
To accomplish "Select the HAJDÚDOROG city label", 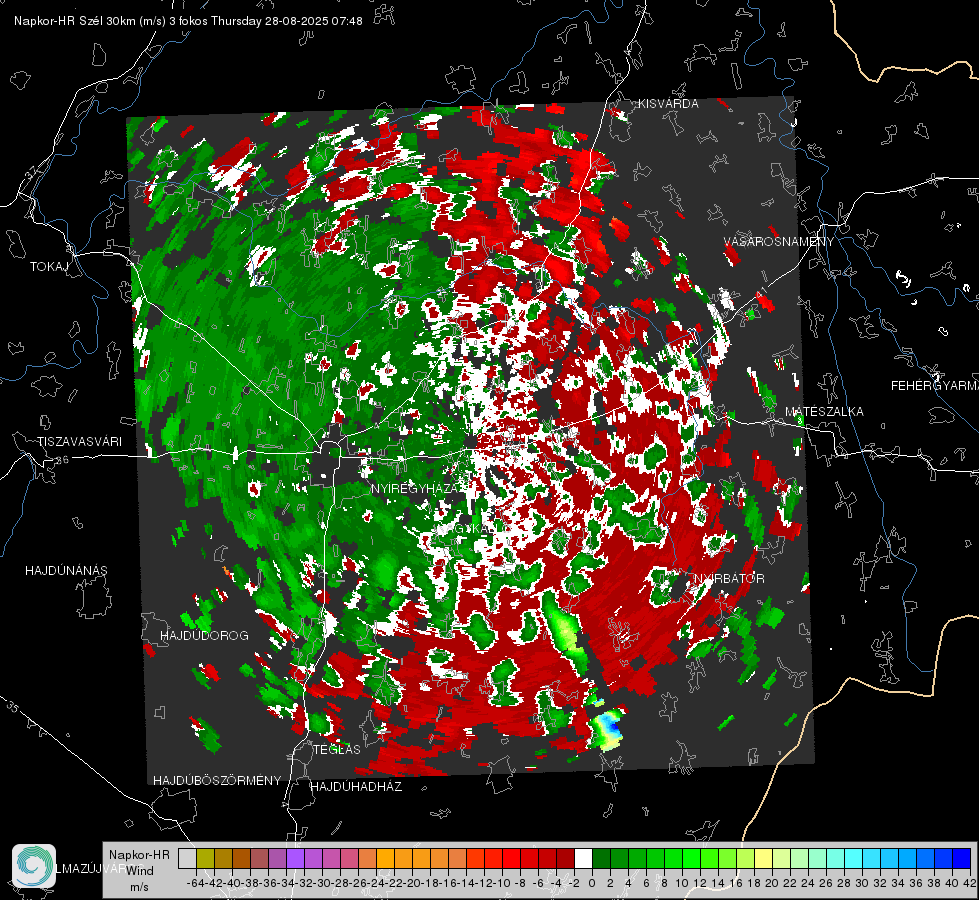I will [204, 635].
